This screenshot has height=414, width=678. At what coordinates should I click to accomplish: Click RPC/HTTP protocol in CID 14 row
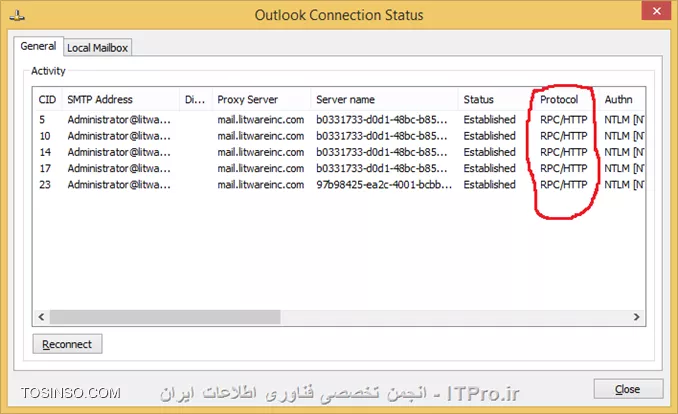564,152
